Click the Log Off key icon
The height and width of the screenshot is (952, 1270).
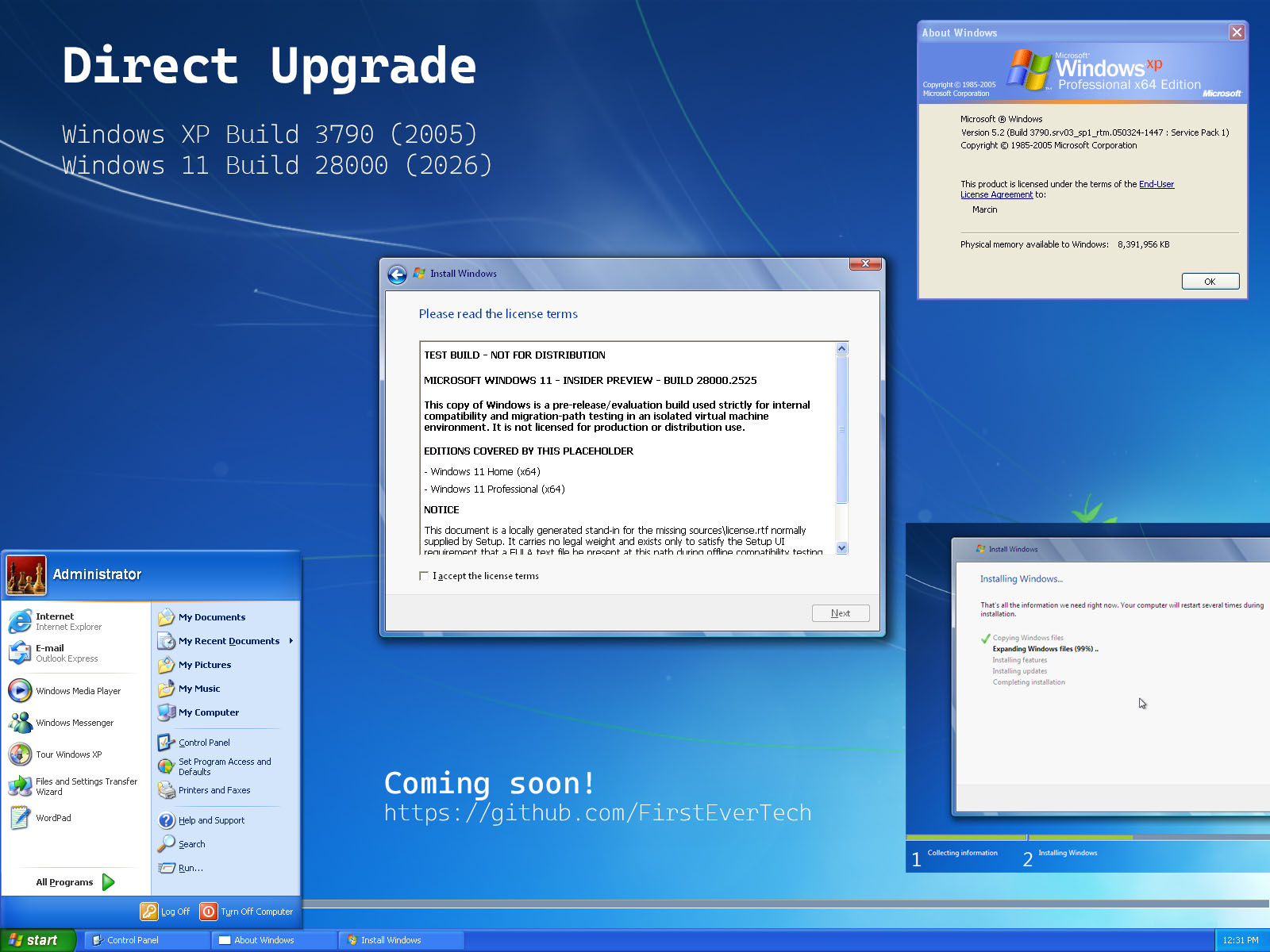tap(149, 912)
